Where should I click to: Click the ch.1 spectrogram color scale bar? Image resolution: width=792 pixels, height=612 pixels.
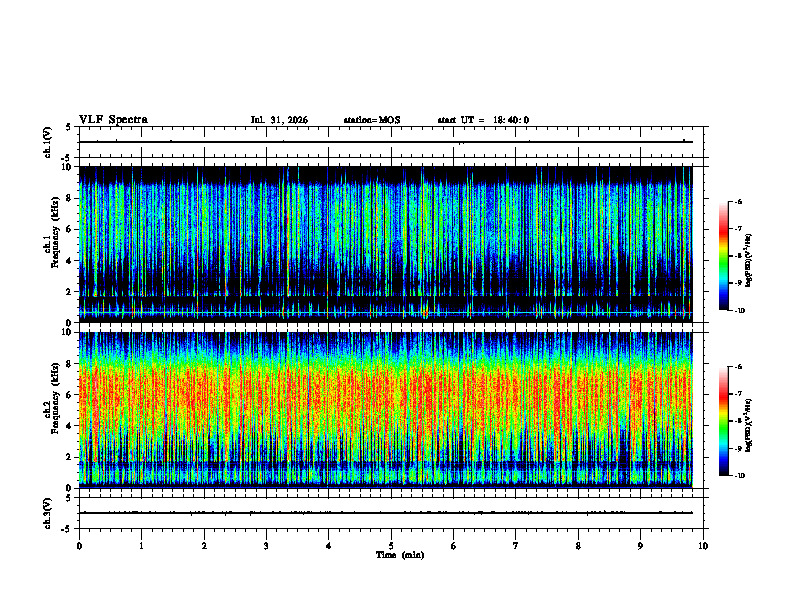tap(723, 256)
